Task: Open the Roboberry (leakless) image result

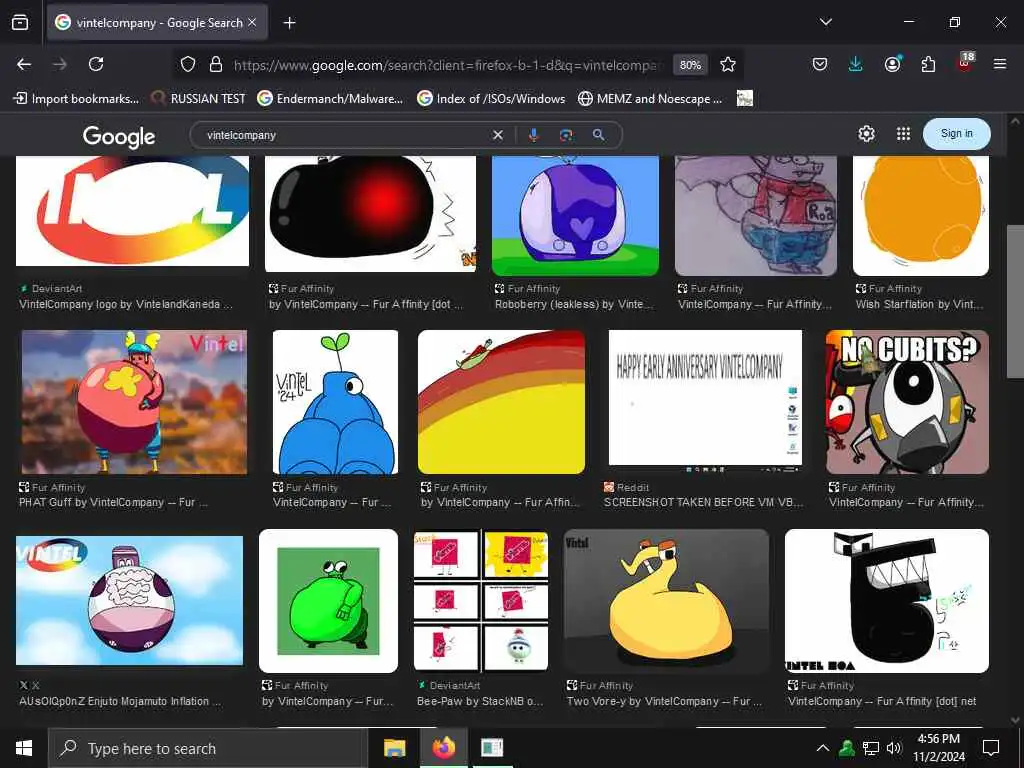Action: coord(575,216)
